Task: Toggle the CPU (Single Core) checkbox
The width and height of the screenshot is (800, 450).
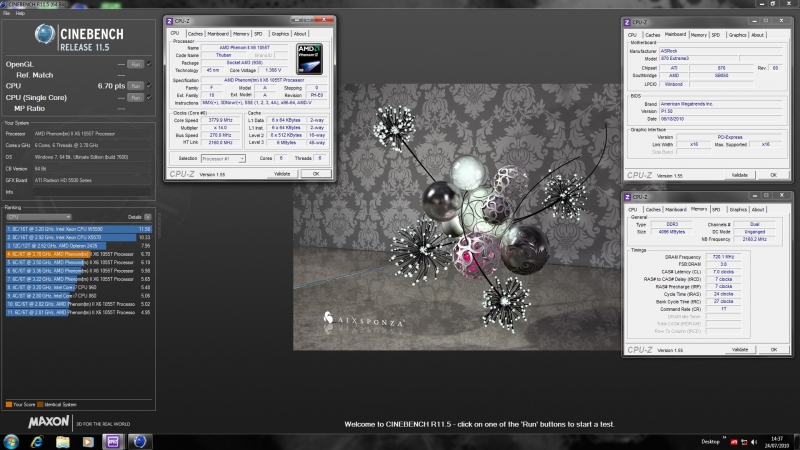Action: pos(149,98)
